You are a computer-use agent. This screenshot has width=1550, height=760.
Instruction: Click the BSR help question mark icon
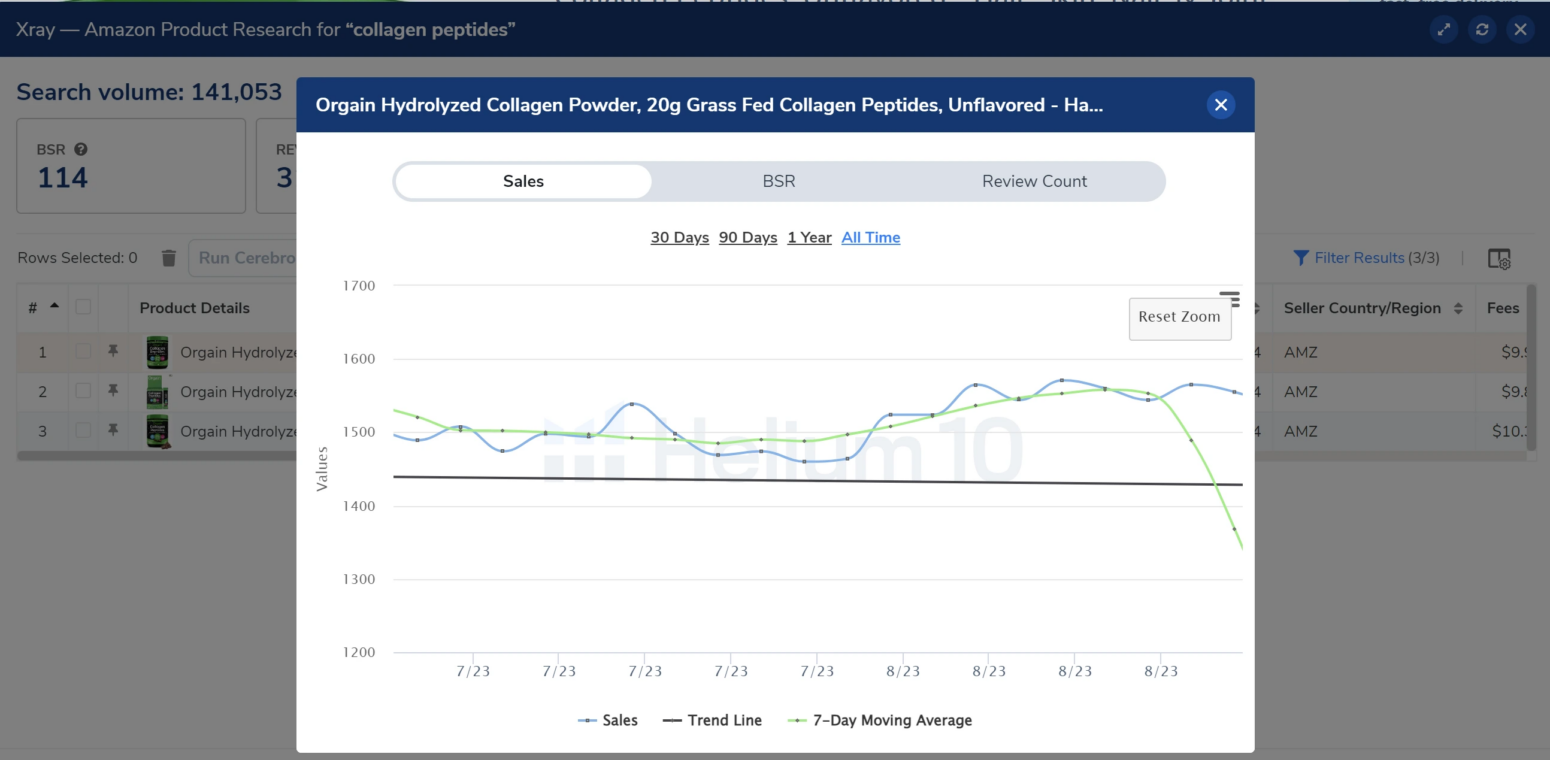tap(80, 148)
